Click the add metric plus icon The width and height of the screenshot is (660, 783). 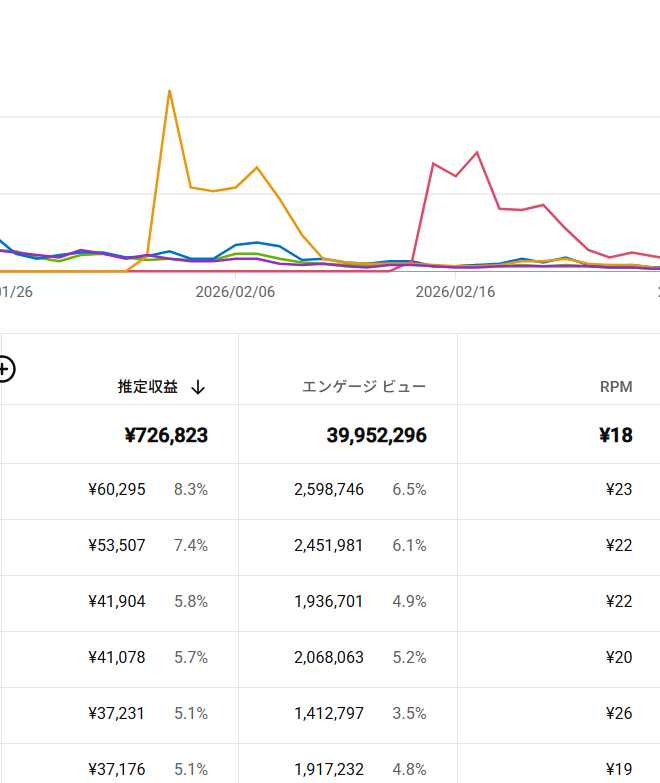(x=5, y=369)
